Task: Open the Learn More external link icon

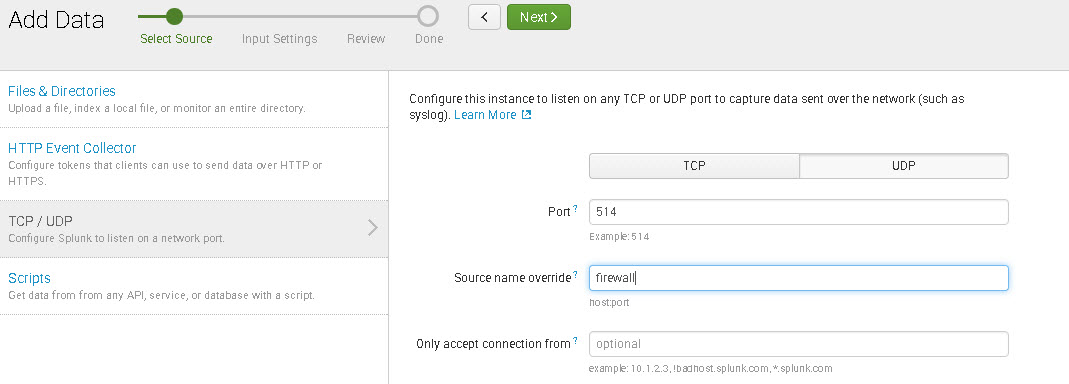Action: [x=526, y=115]
